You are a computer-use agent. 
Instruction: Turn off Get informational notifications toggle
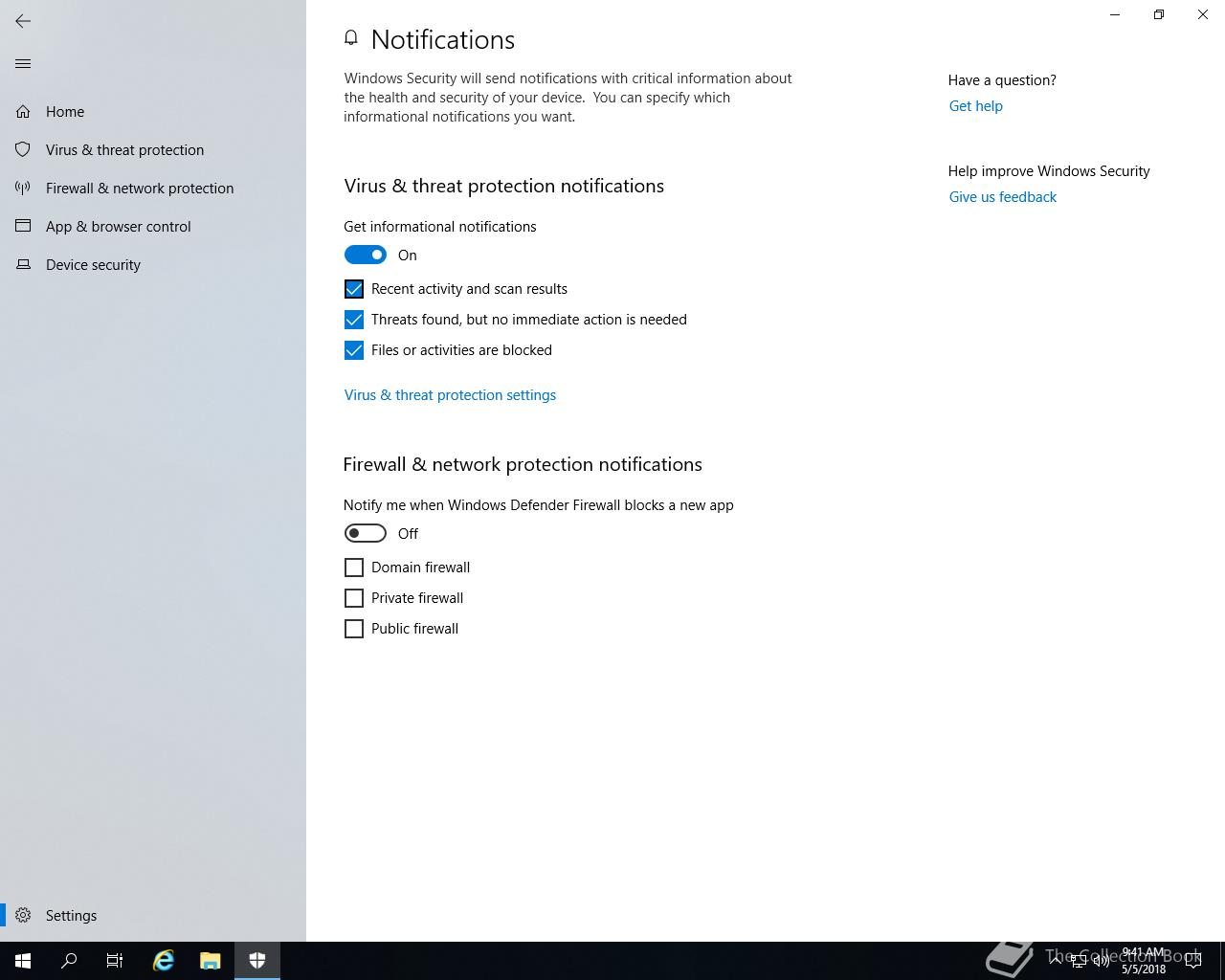coord(366,255)
